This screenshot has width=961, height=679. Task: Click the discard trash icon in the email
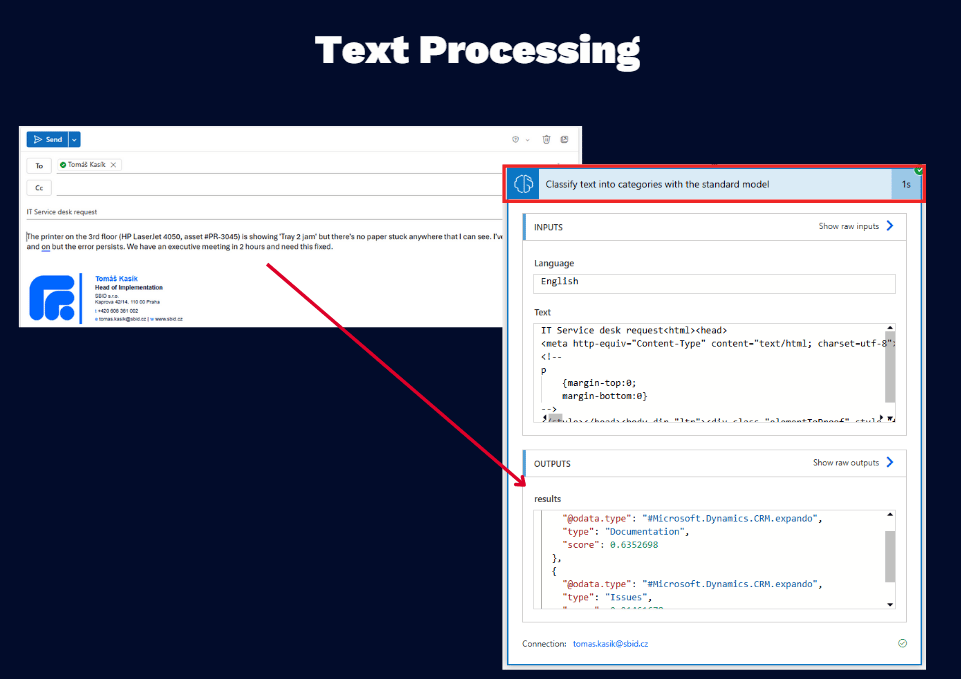(546, 140)
